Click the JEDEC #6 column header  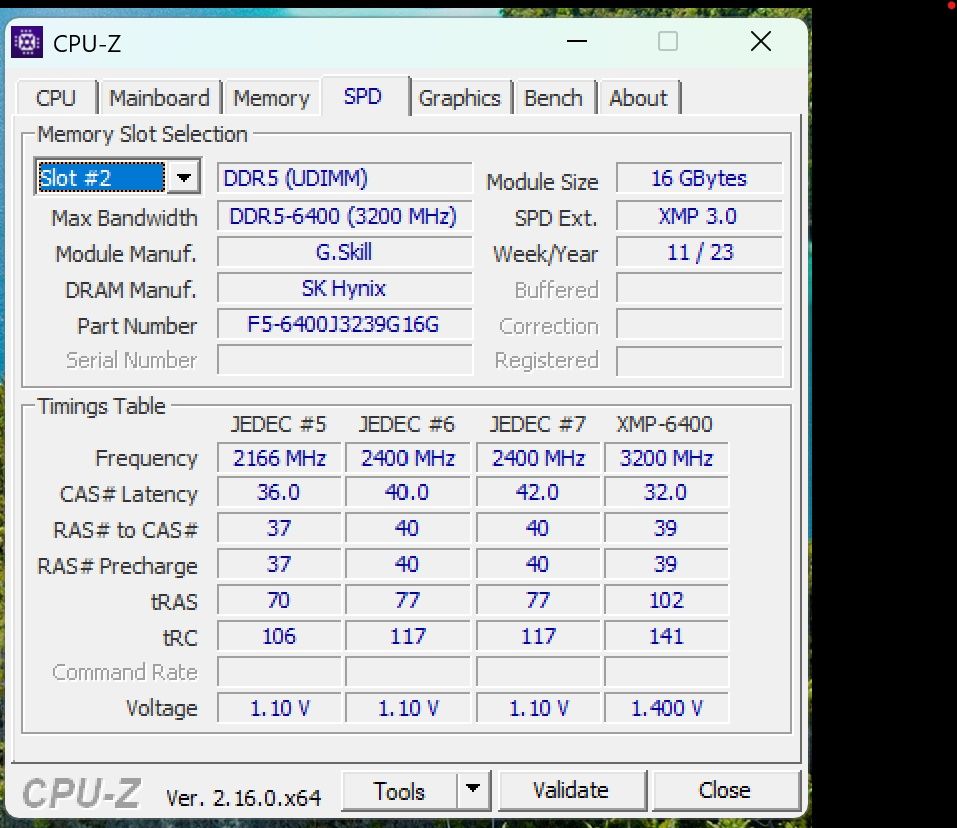(407, 424)
